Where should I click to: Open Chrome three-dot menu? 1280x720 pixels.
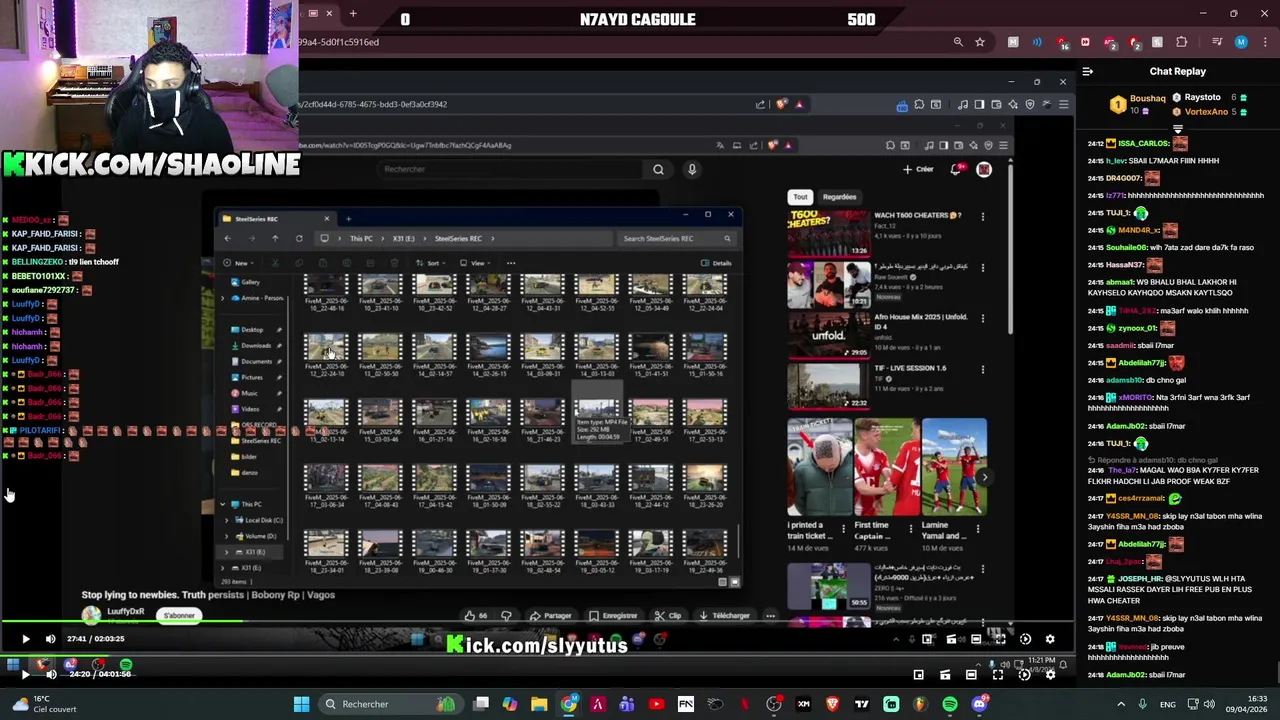coord(1263,42)
